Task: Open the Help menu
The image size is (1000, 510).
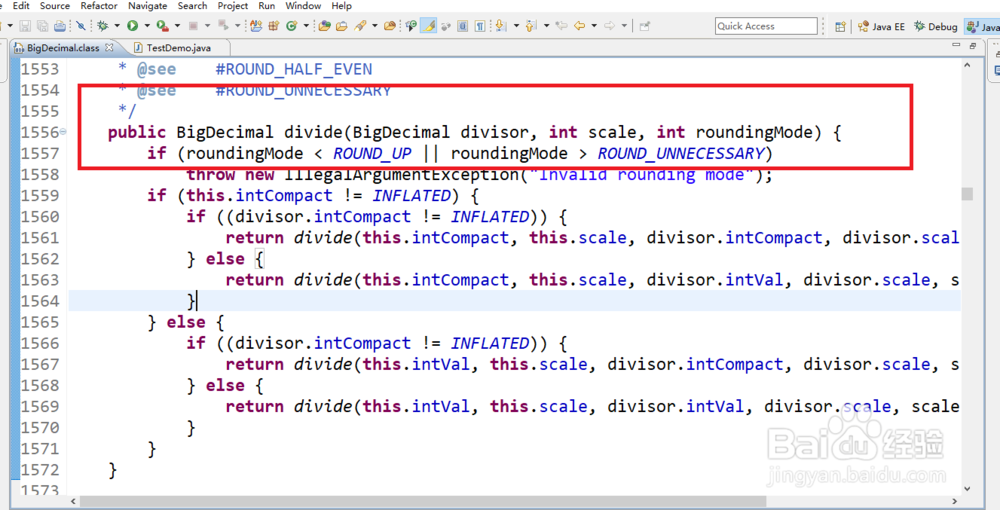Action: point(342,6)
